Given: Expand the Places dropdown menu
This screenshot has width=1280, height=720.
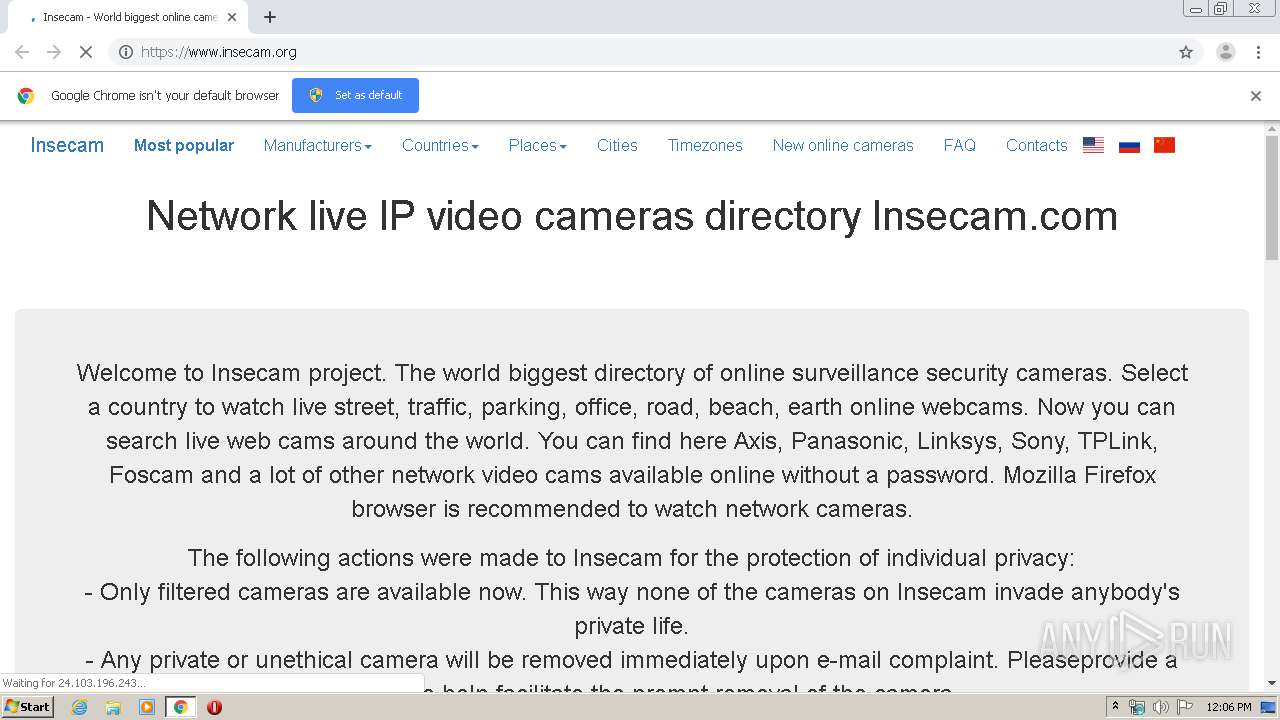Looking at the screenshot, I should tap(537, 145).
